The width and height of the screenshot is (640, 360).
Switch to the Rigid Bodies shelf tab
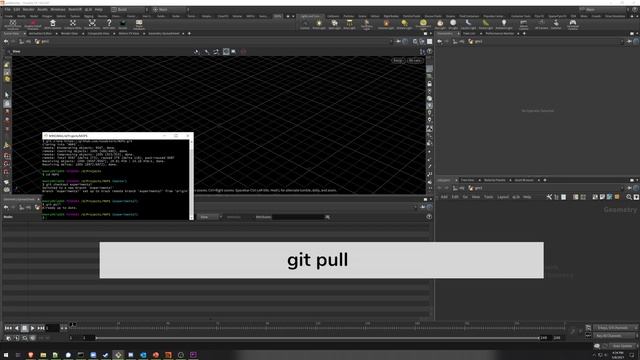tap(391, 16)
